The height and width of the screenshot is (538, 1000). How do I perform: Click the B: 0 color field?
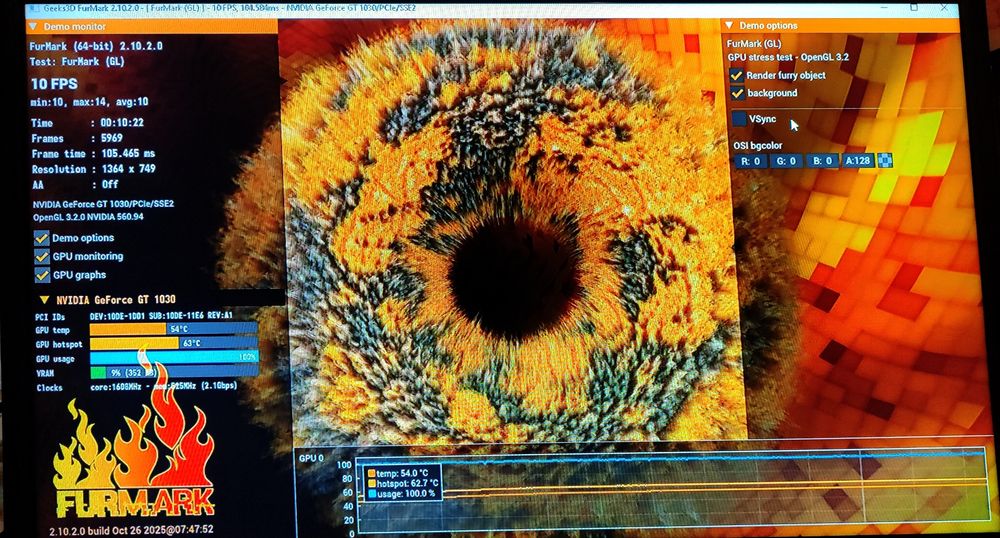pyautogui.click(x=822, y=161)
